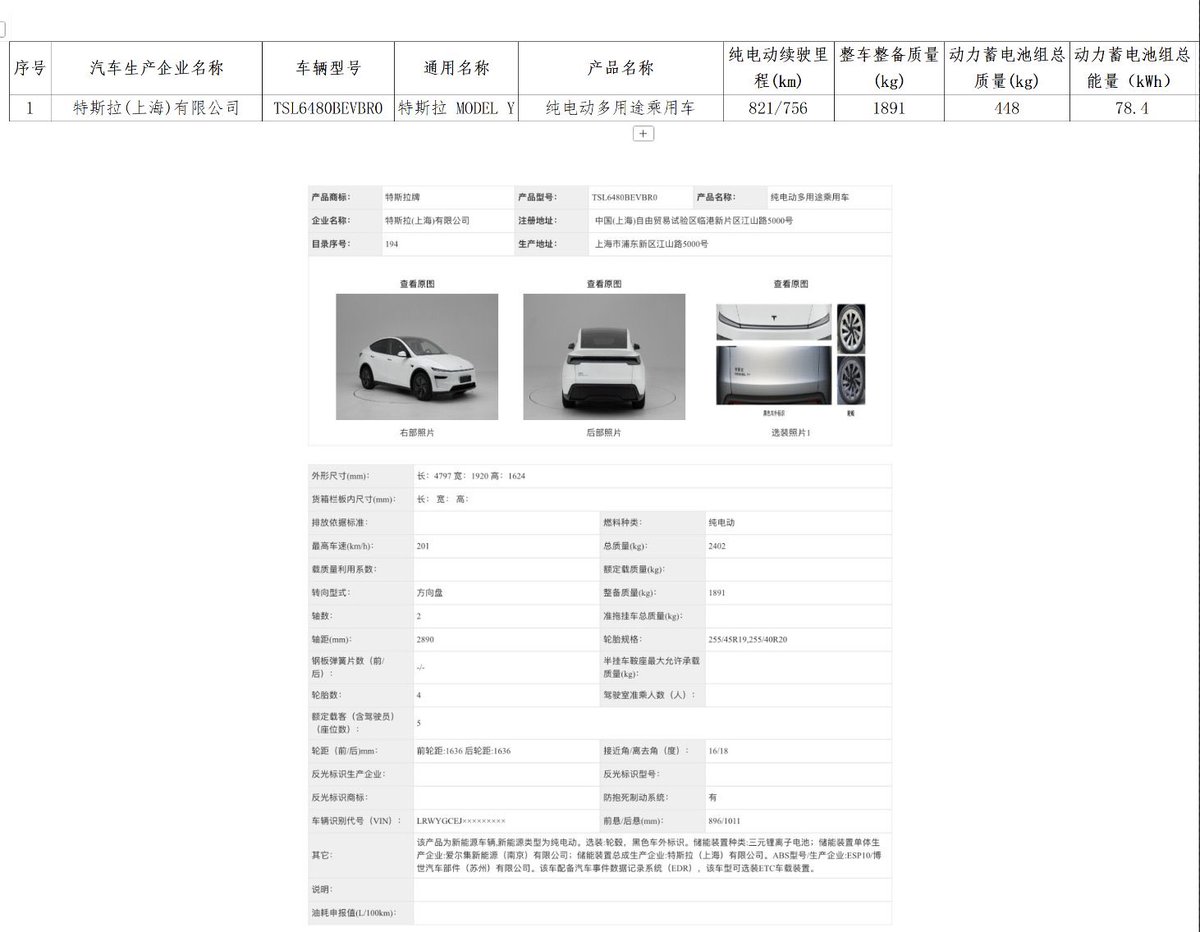The width and height of the screenshot is (1200, 932).
Task: Click the plus button below the table
Action: [643, 133]
